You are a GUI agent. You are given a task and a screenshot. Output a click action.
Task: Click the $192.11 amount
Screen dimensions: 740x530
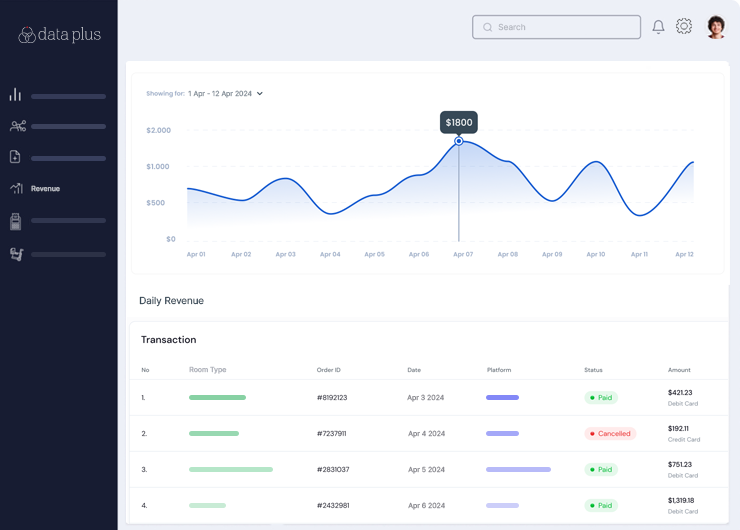point(678,429)
